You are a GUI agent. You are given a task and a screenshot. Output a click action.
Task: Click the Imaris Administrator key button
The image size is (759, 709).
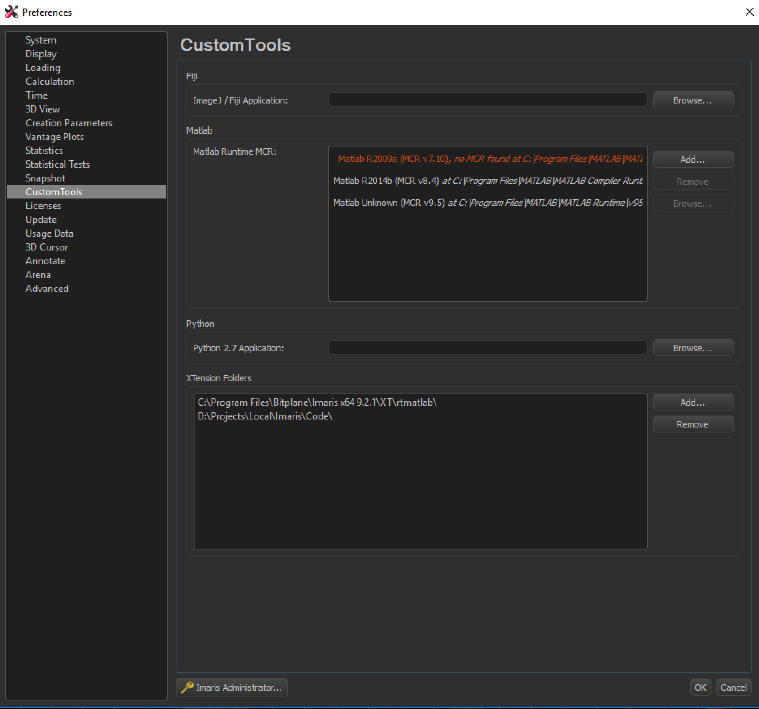pyautogui.click(x=232, y=687)
